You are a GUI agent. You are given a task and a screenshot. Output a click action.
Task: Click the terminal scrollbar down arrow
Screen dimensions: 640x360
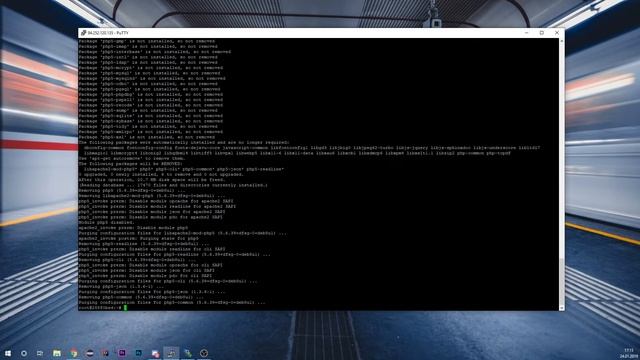coord(562,308)
